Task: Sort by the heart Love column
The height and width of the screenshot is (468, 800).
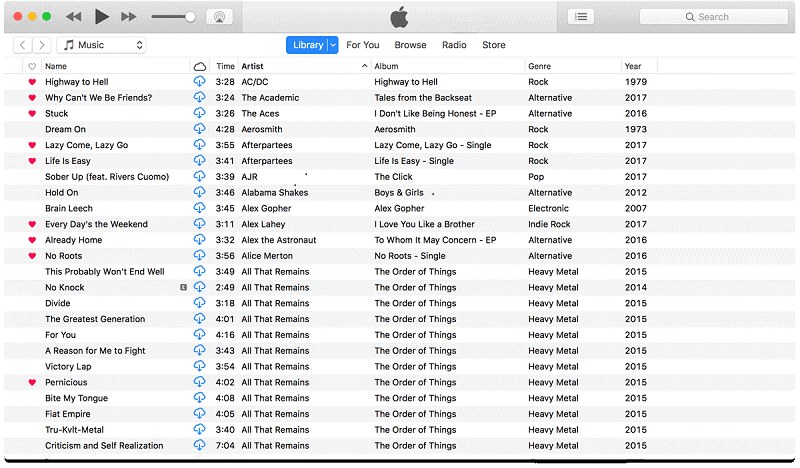Action: 32,66
